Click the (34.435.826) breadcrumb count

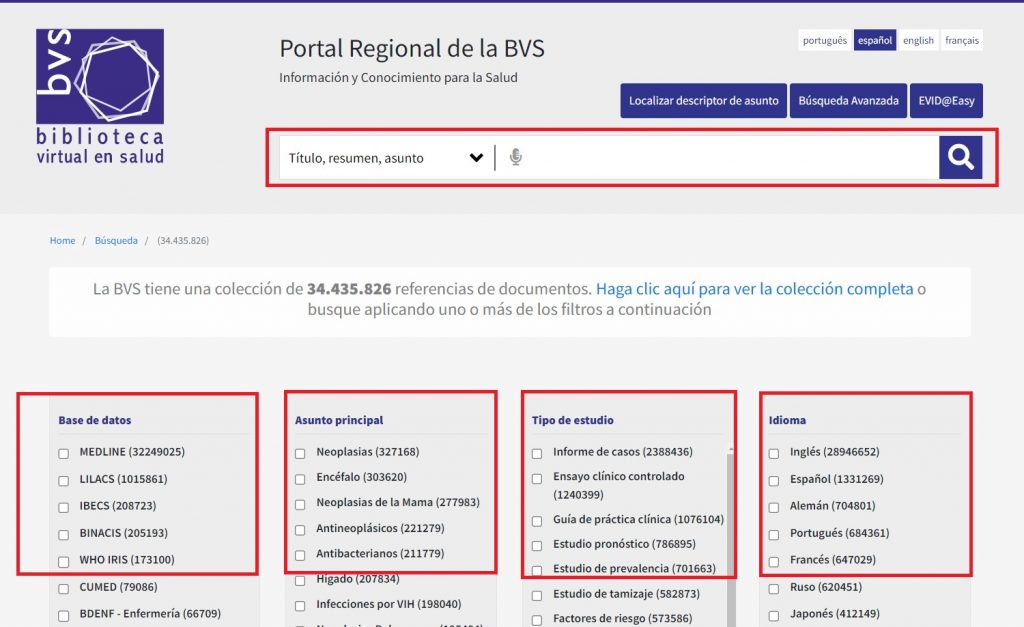184,240
